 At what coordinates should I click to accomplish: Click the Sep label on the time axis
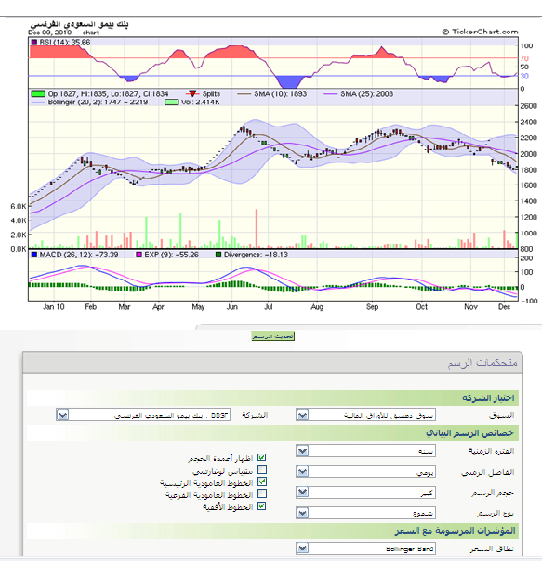(372, 307)
